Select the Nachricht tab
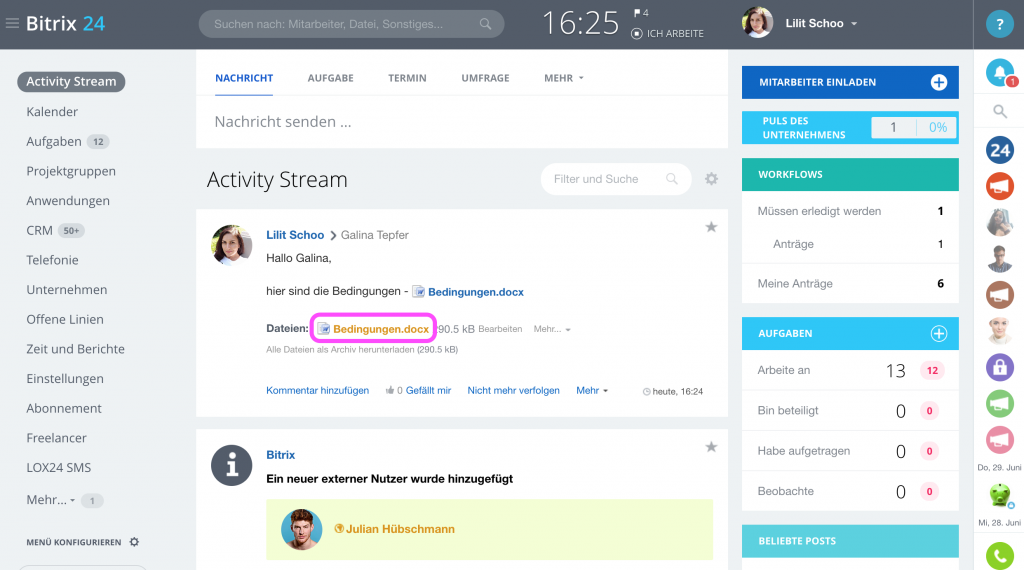 pos(244,78)
